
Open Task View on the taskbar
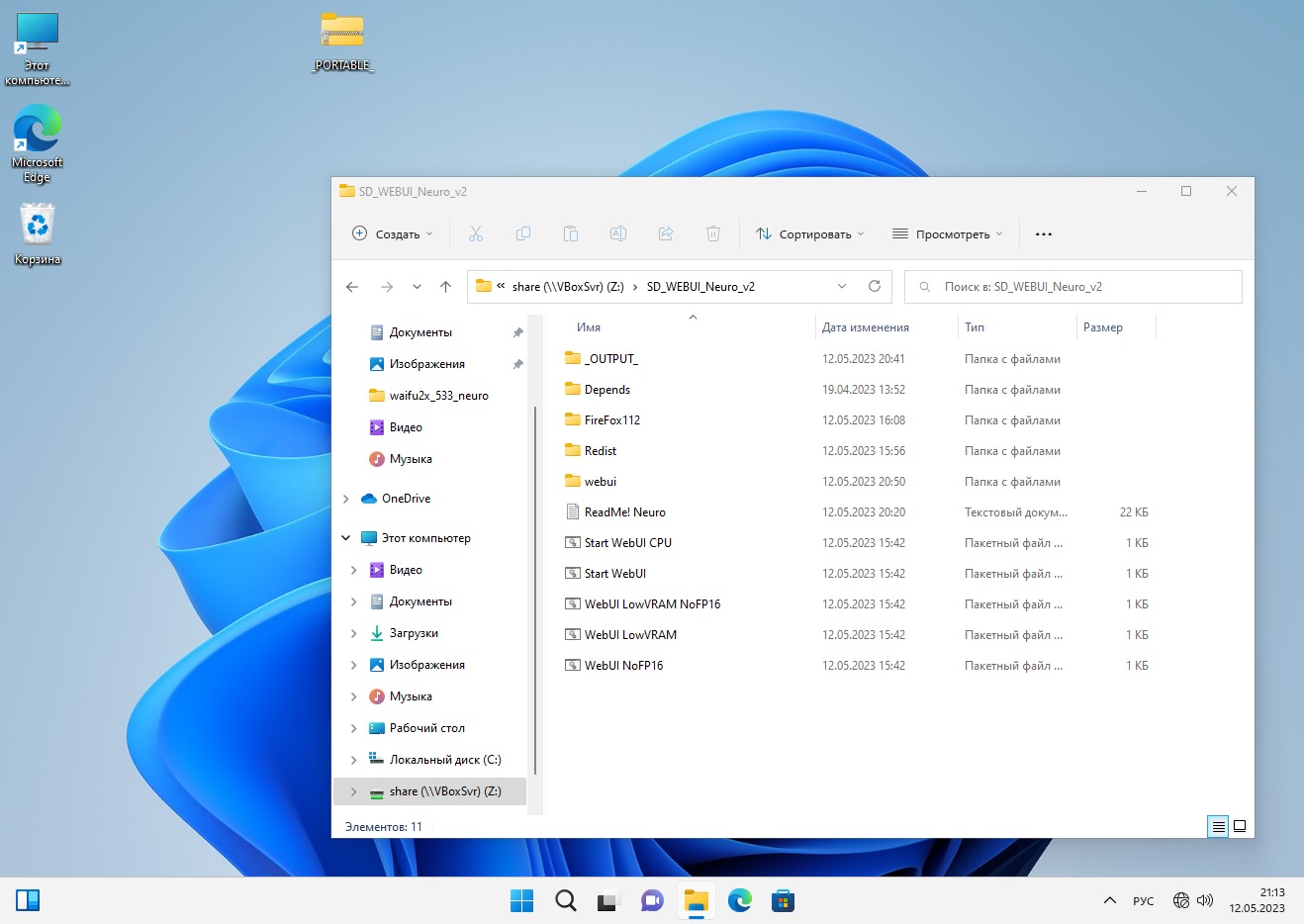tap(607, 901)
